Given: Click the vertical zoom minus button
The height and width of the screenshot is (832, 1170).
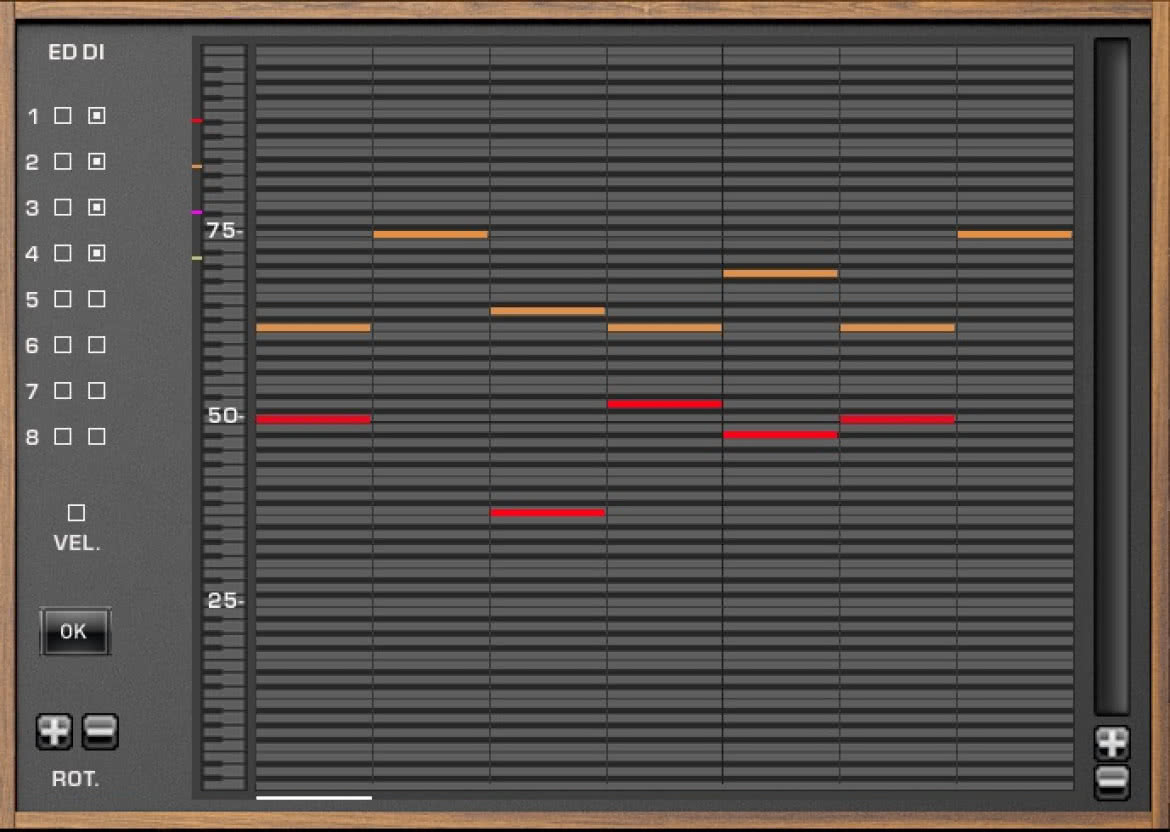Looking at the screenshot, I should pos(1112,781).
